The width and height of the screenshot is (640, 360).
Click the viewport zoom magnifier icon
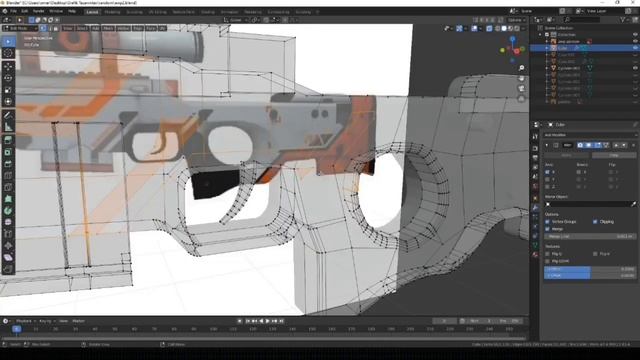point(521,68)
